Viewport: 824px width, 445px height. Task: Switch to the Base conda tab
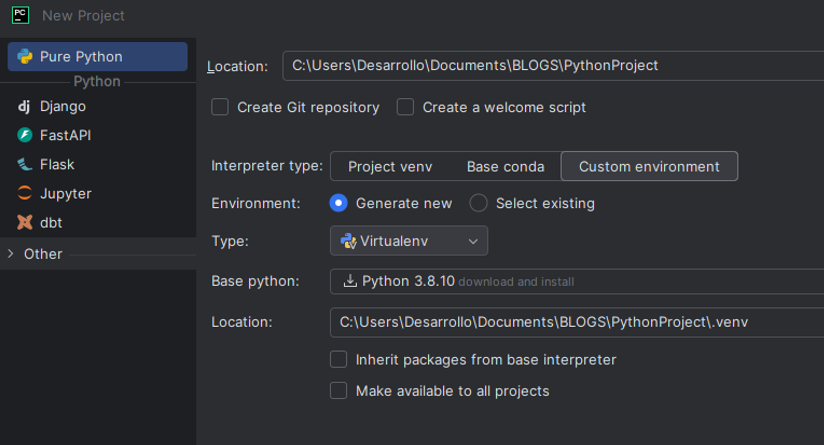(x=505, y=166)
